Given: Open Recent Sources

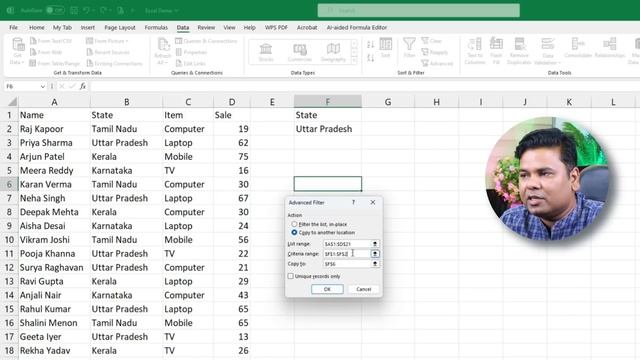Looking at the screenshot, I should point(108,52).
